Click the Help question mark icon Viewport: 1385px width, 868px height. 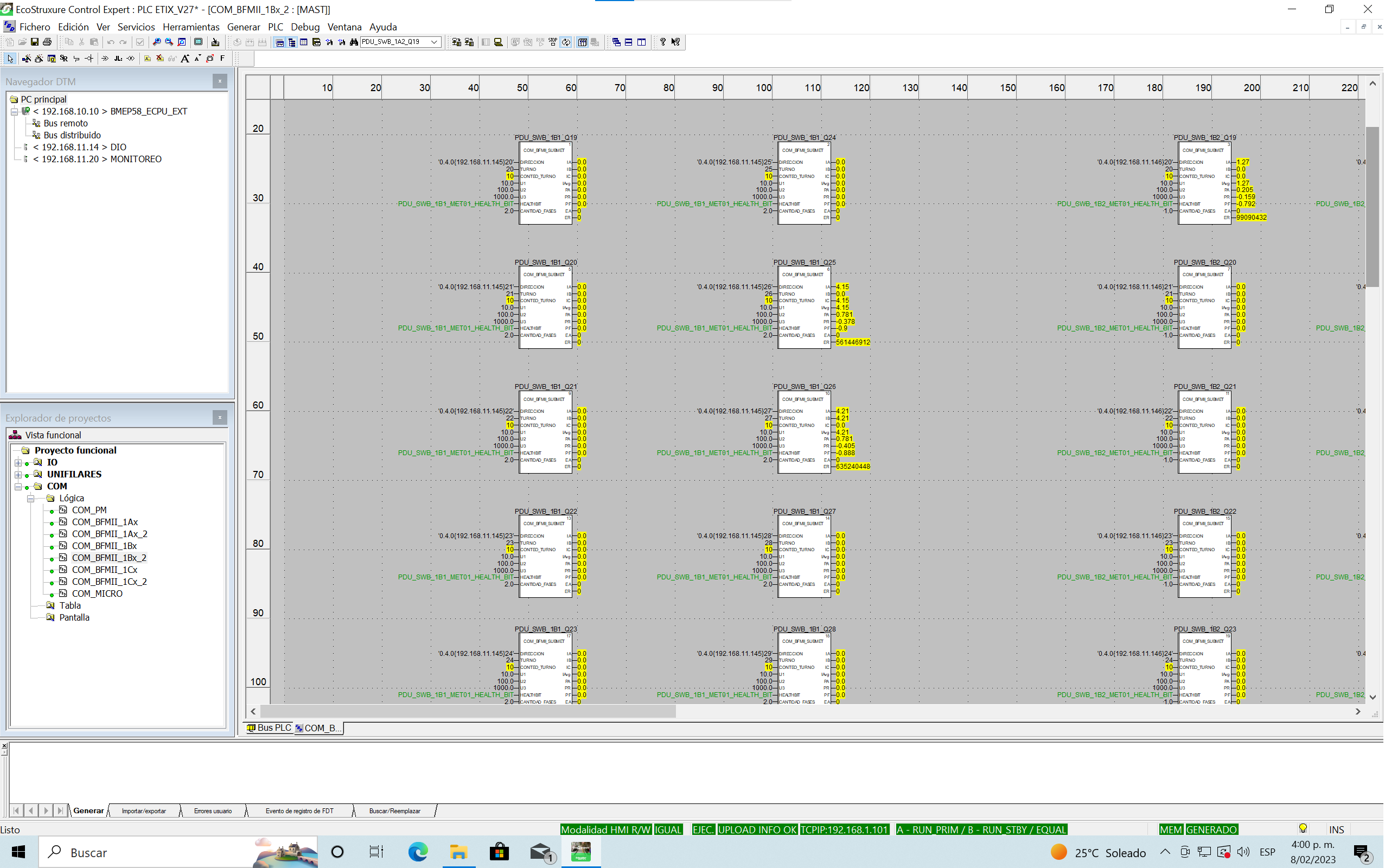point(663,42)
